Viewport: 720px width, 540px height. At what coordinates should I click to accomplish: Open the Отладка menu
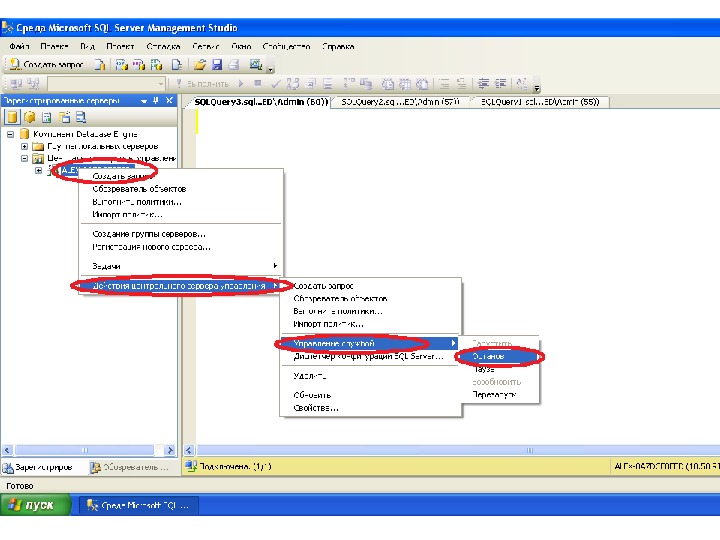click(163, 46)
